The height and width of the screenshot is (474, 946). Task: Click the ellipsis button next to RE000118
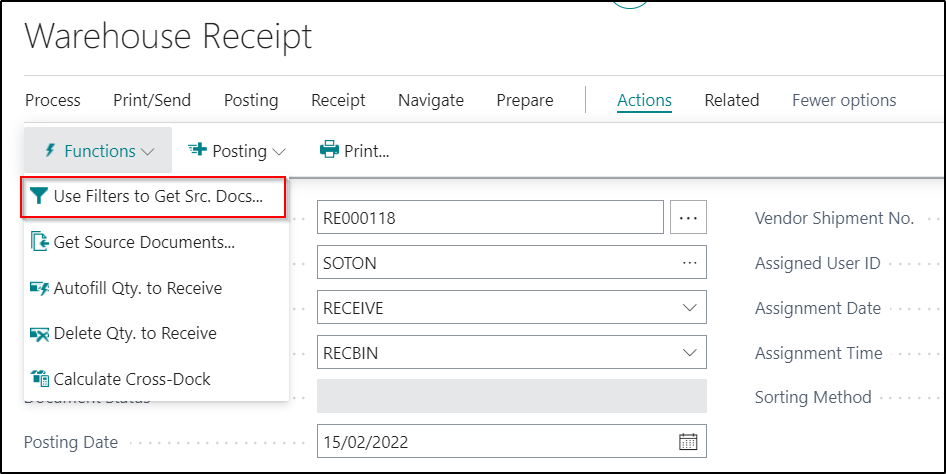pos(689,217)
